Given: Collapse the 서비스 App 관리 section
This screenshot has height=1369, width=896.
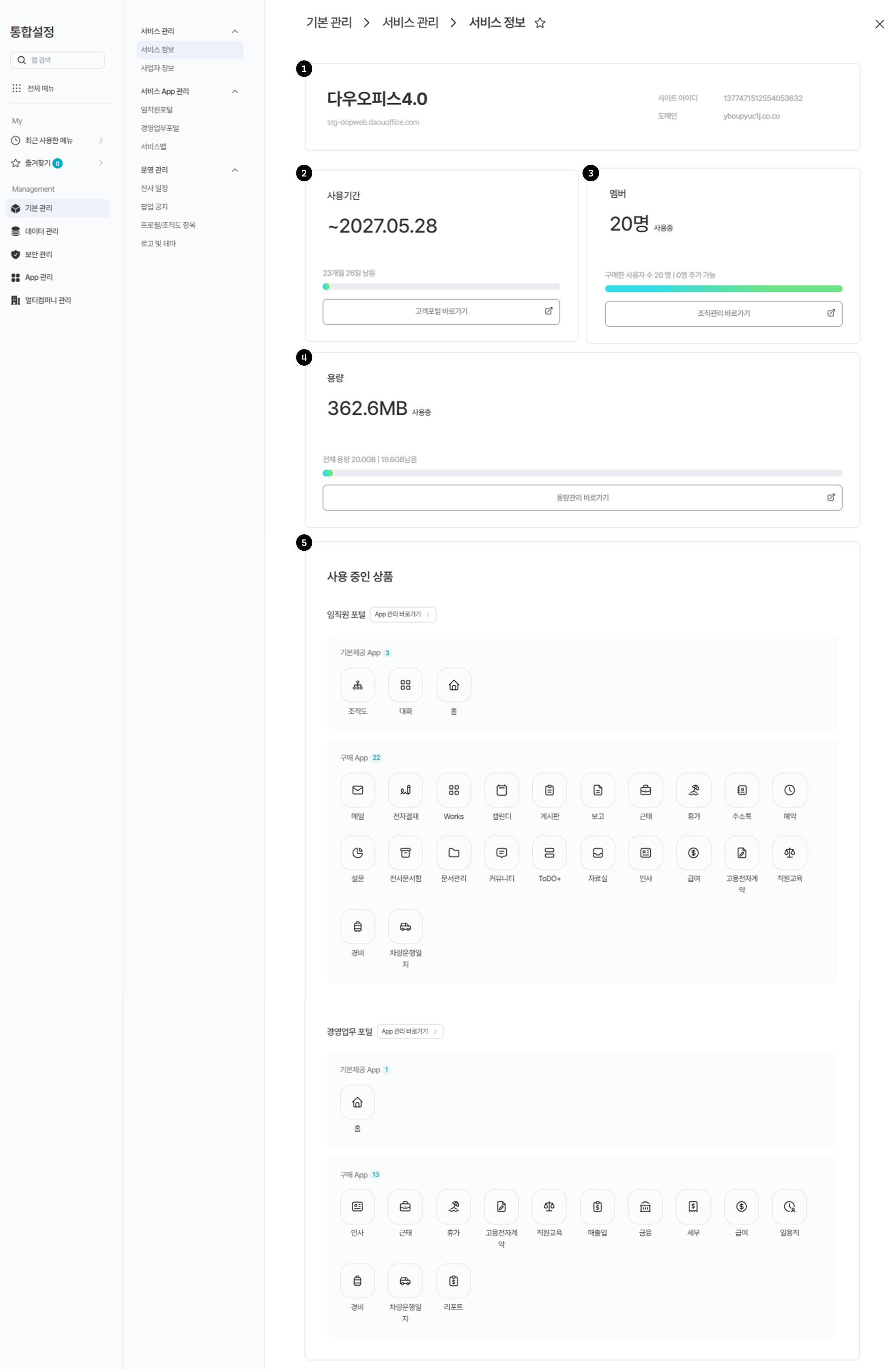Looking at the screenshot, I should tap(234, 91).
